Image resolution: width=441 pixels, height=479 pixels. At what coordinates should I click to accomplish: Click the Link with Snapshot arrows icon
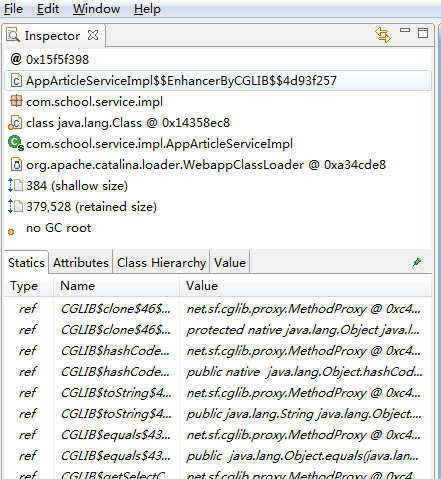[383, 35]
